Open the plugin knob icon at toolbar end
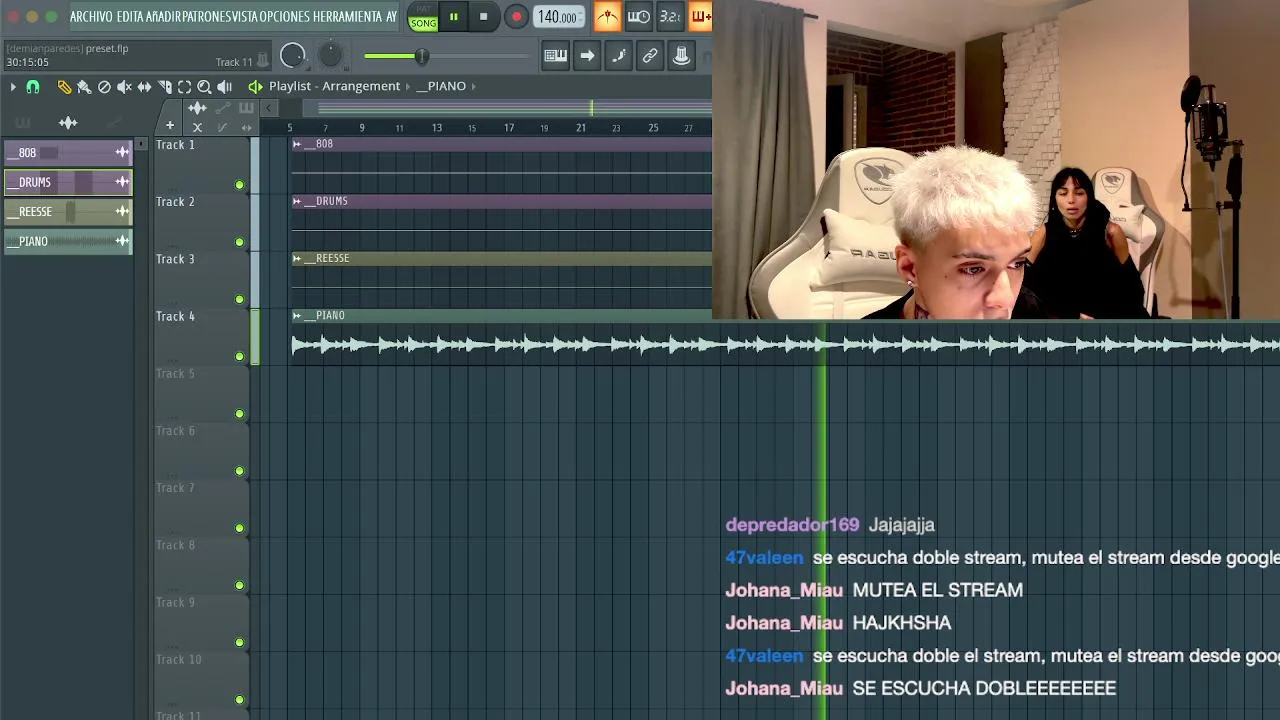Image resolution: width=1280 pixels, height=720 pixels. coord(681,56)
